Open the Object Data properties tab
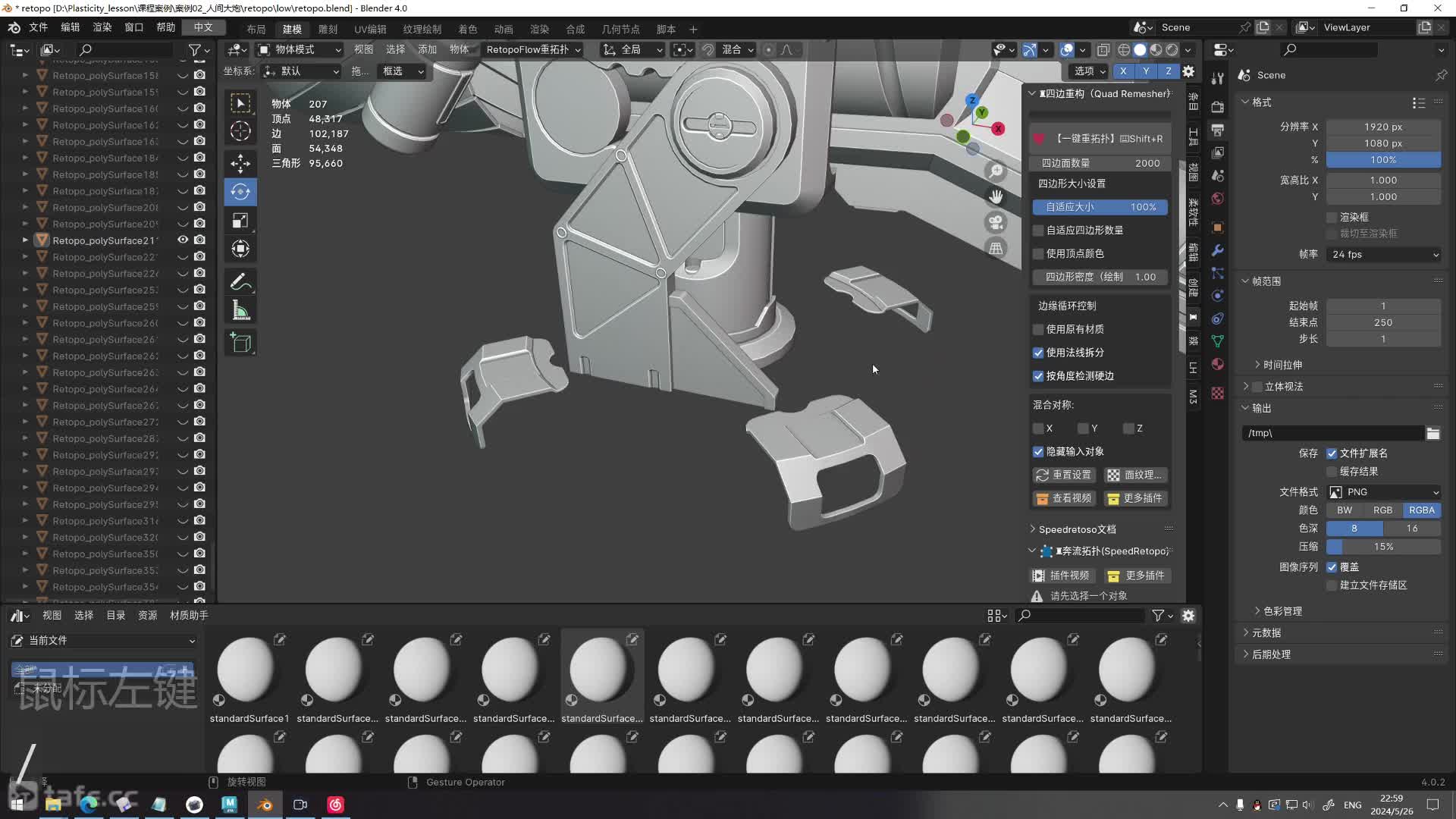 coord(1217,341)
